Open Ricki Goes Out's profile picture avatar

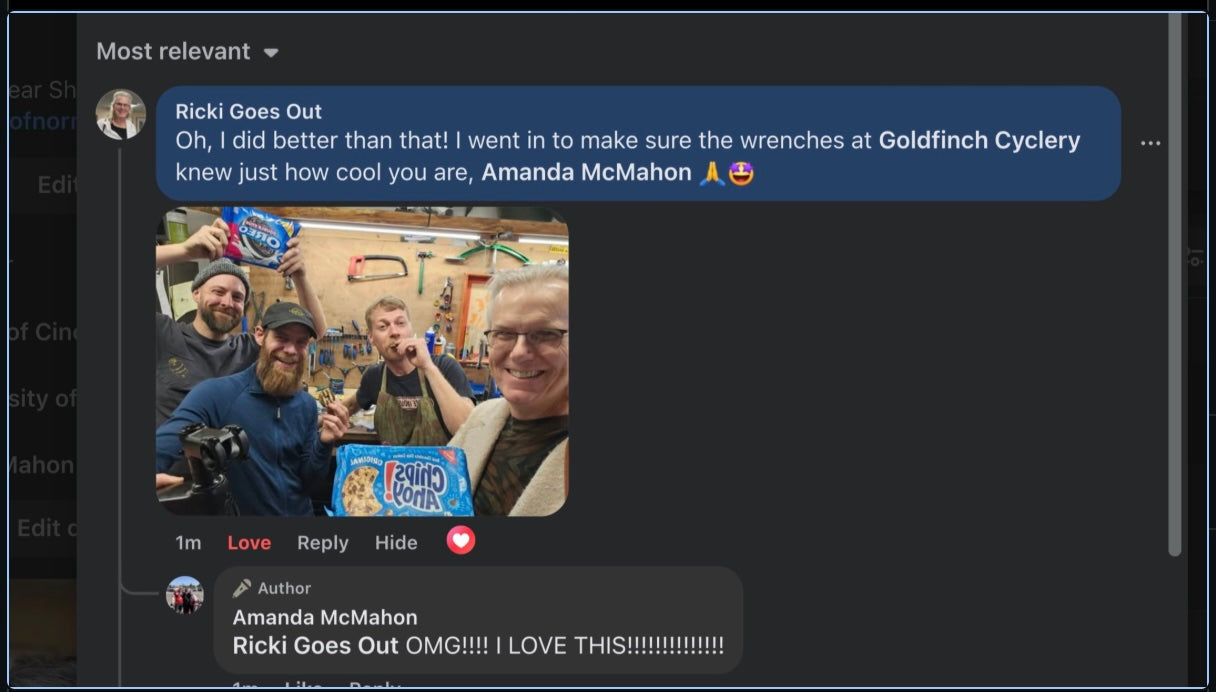(x=121, y=114)
